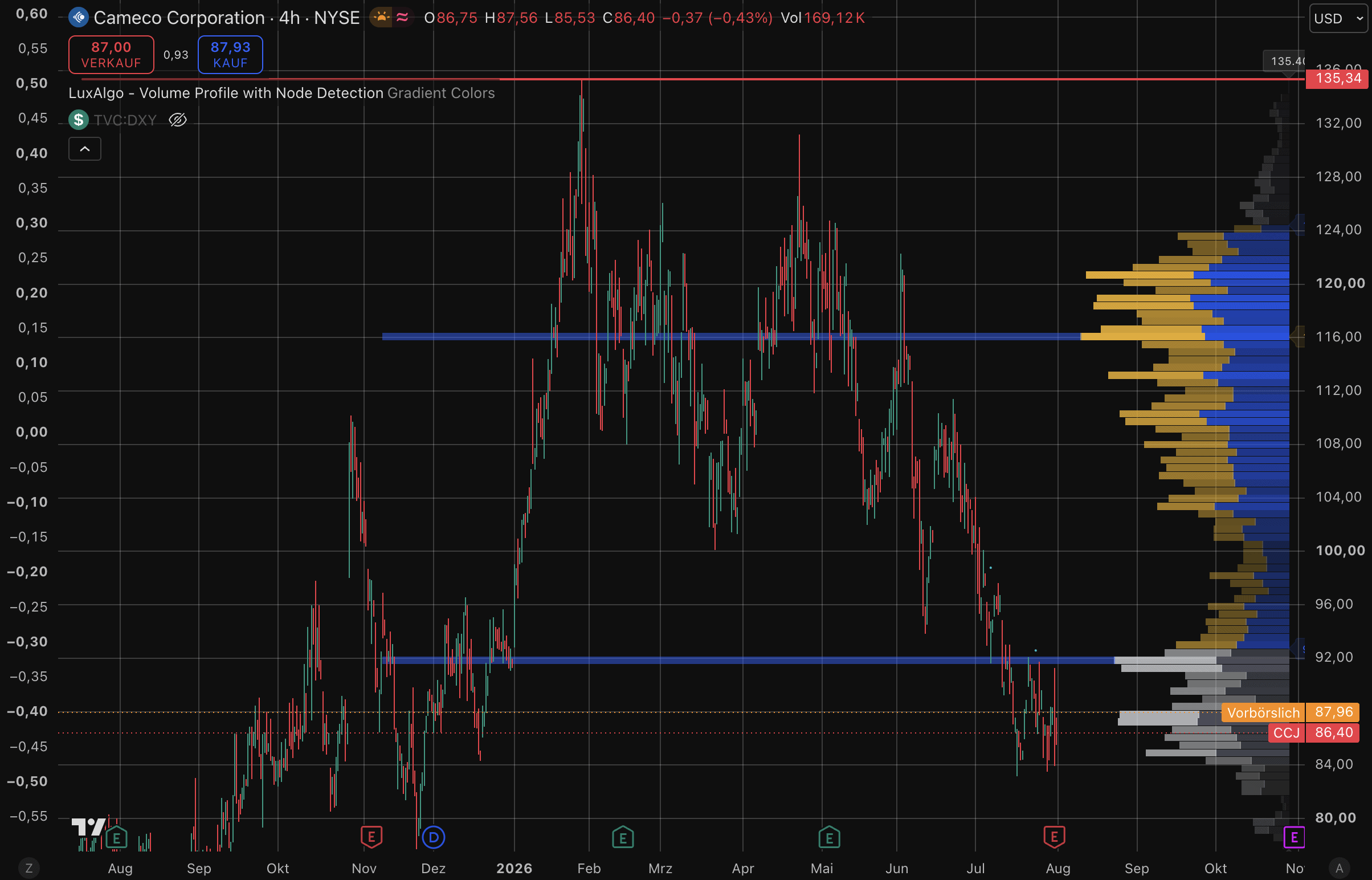The height and width of the screenshot is (880, 1372).
Task: Toggle visibility eye icon for TVC:DXY
Action: pos(178,120)
